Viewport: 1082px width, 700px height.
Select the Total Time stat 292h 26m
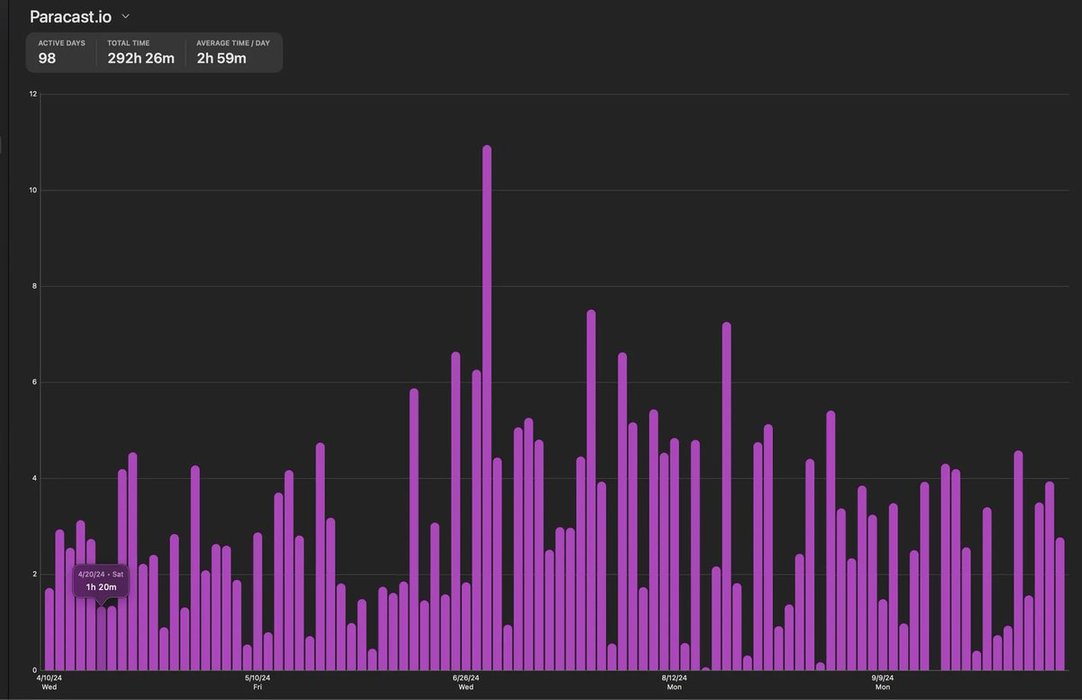140,52
